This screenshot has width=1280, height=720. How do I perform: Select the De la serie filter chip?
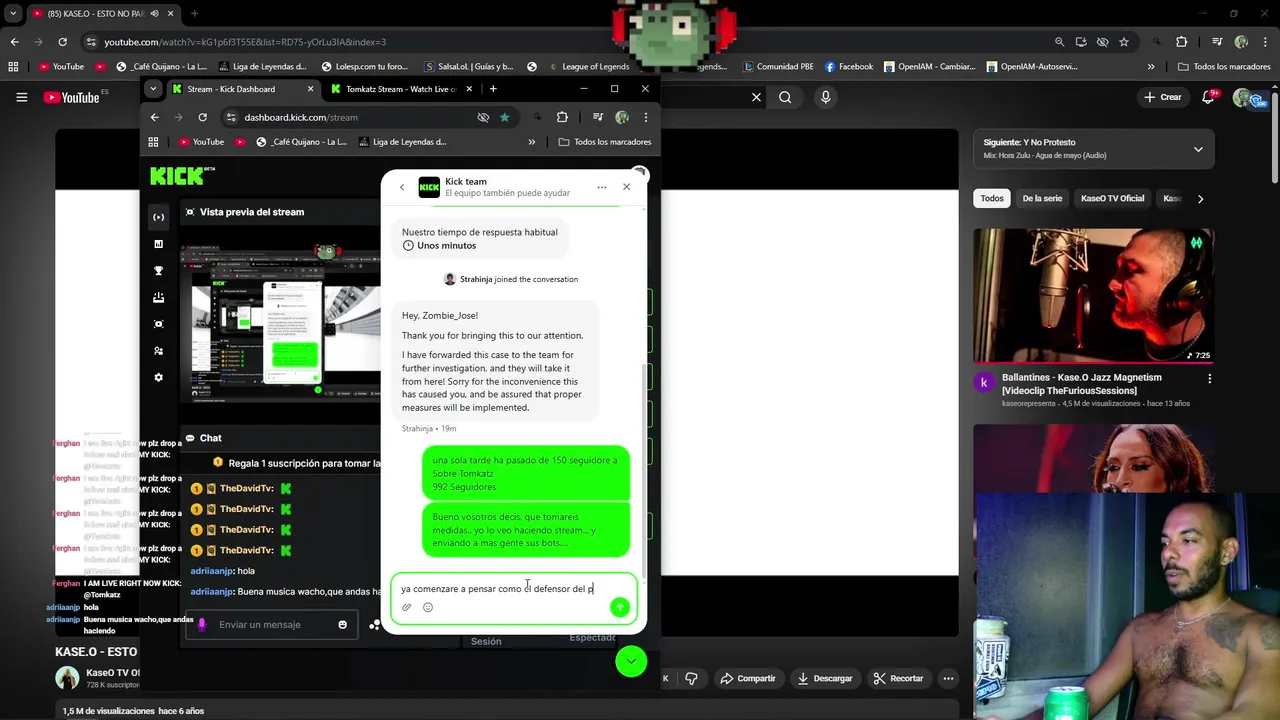coord(1042,198)
